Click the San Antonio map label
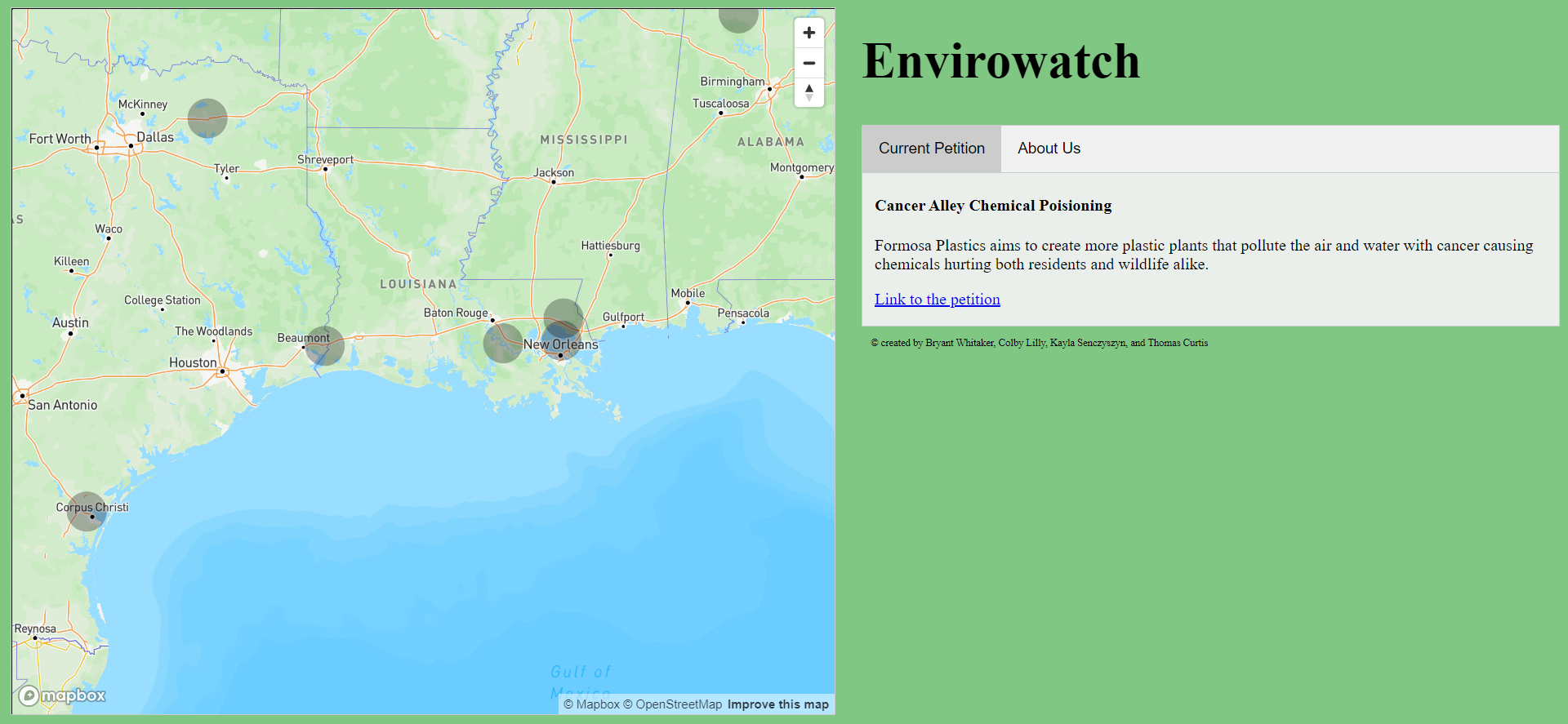1568x724 pixels. (63, 405)
